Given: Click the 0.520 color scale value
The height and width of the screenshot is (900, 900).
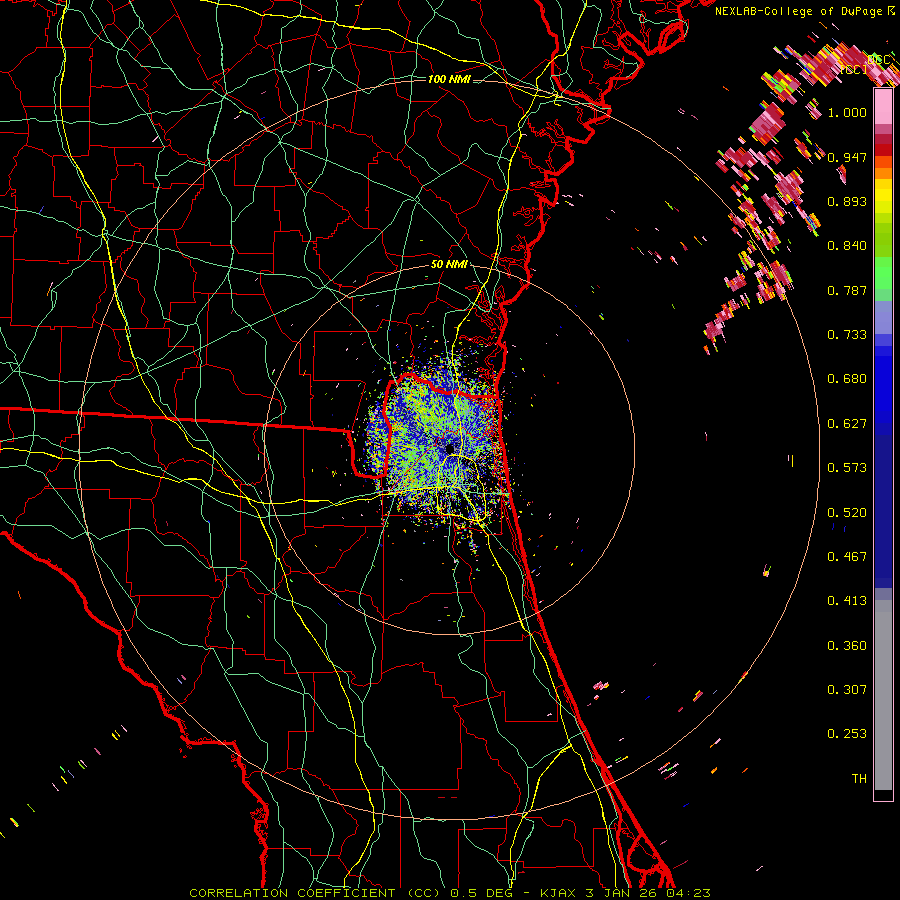Looking at the screenshot, I should 847,513.
